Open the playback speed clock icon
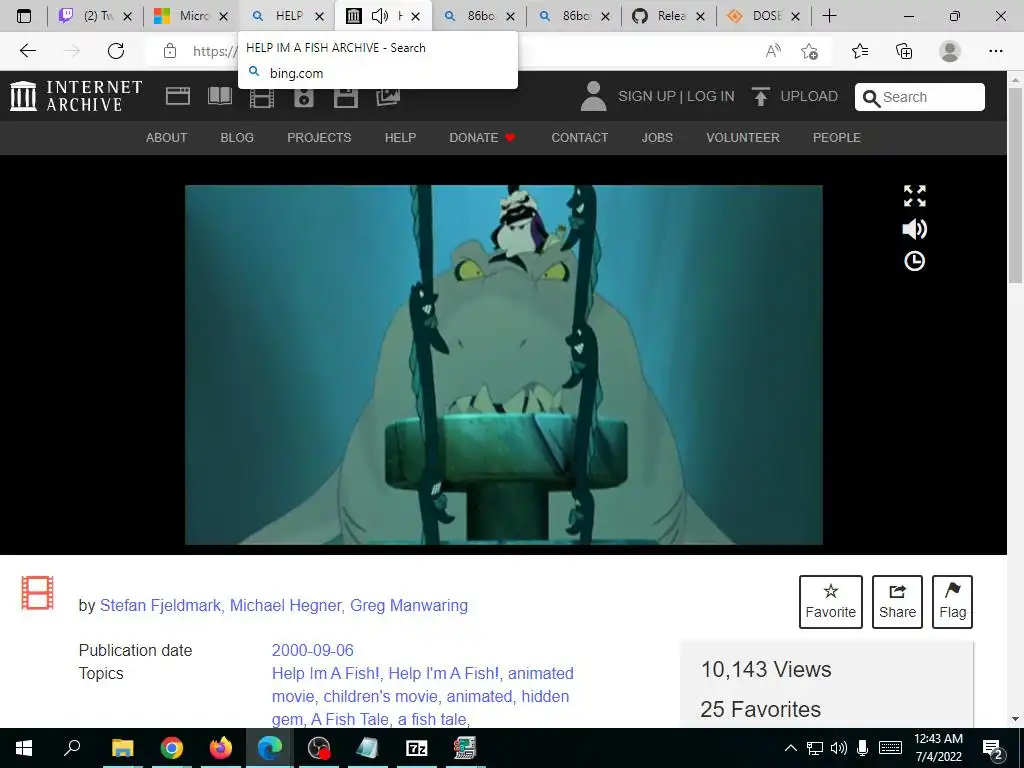1024x768 pixels. 914,261
